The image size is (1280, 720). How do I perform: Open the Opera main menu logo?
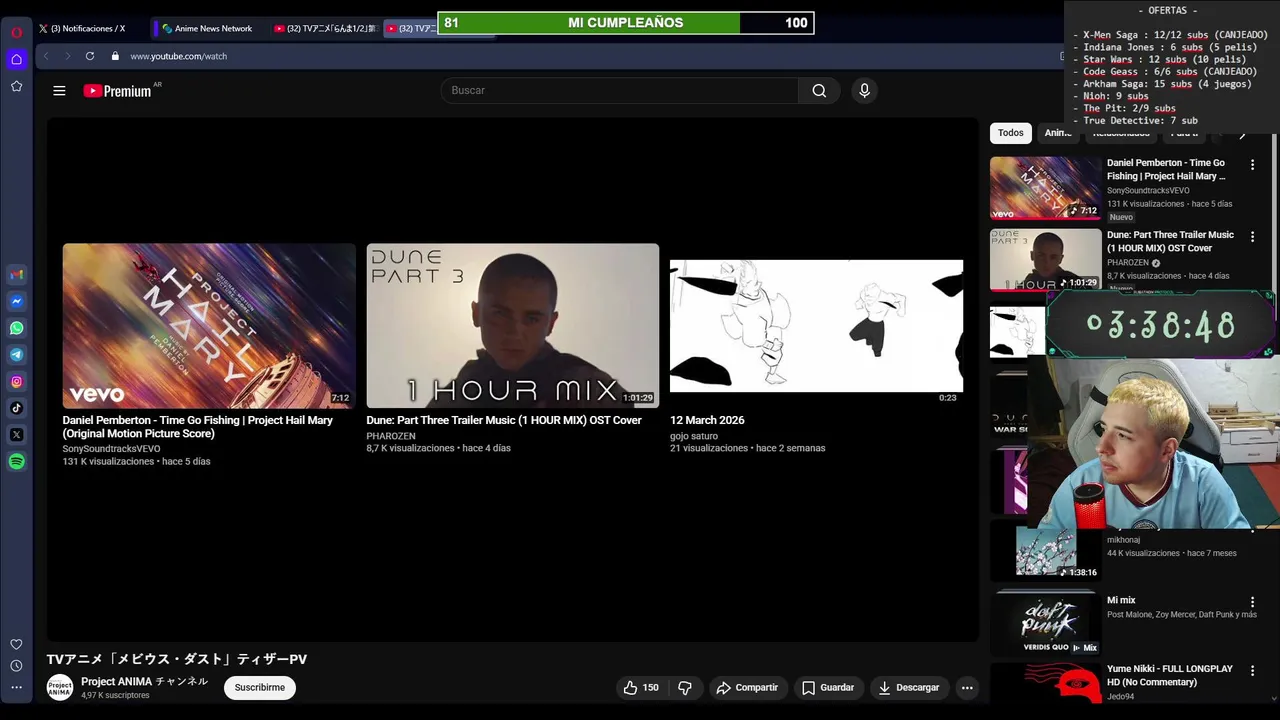tap(16, 32)
